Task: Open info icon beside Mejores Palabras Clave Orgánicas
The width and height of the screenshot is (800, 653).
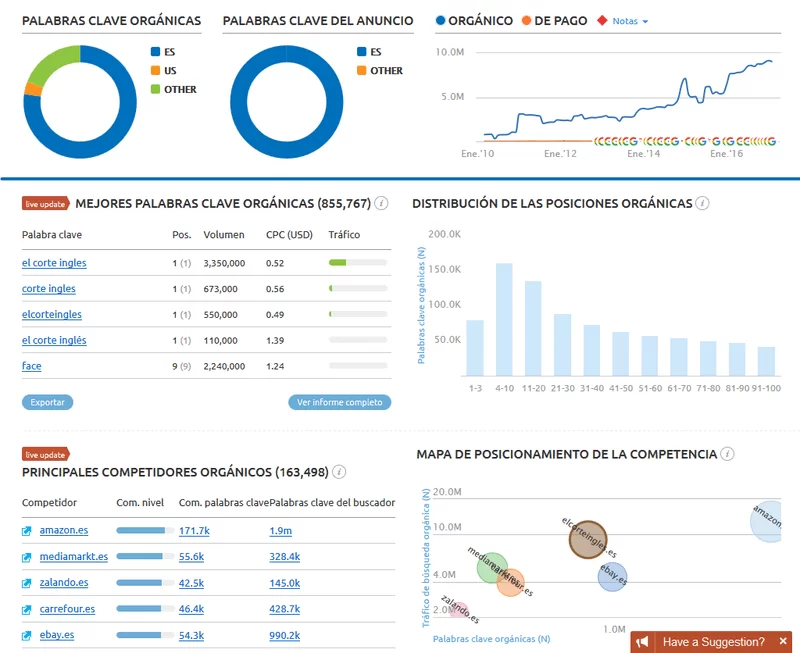Action: pos(381,203)
